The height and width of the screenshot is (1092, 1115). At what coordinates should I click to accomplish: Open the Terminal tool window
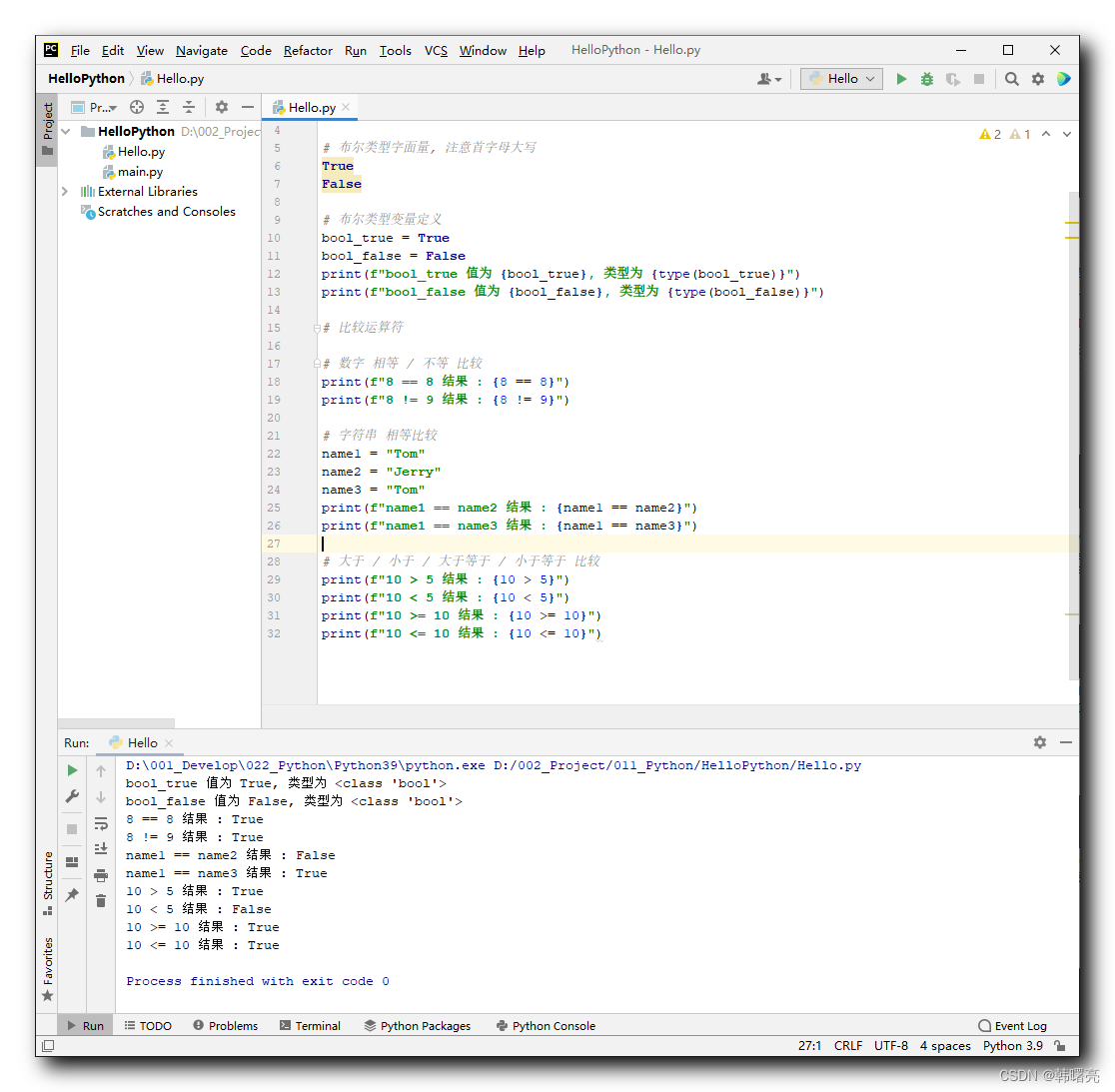[x=310, y=1026]
